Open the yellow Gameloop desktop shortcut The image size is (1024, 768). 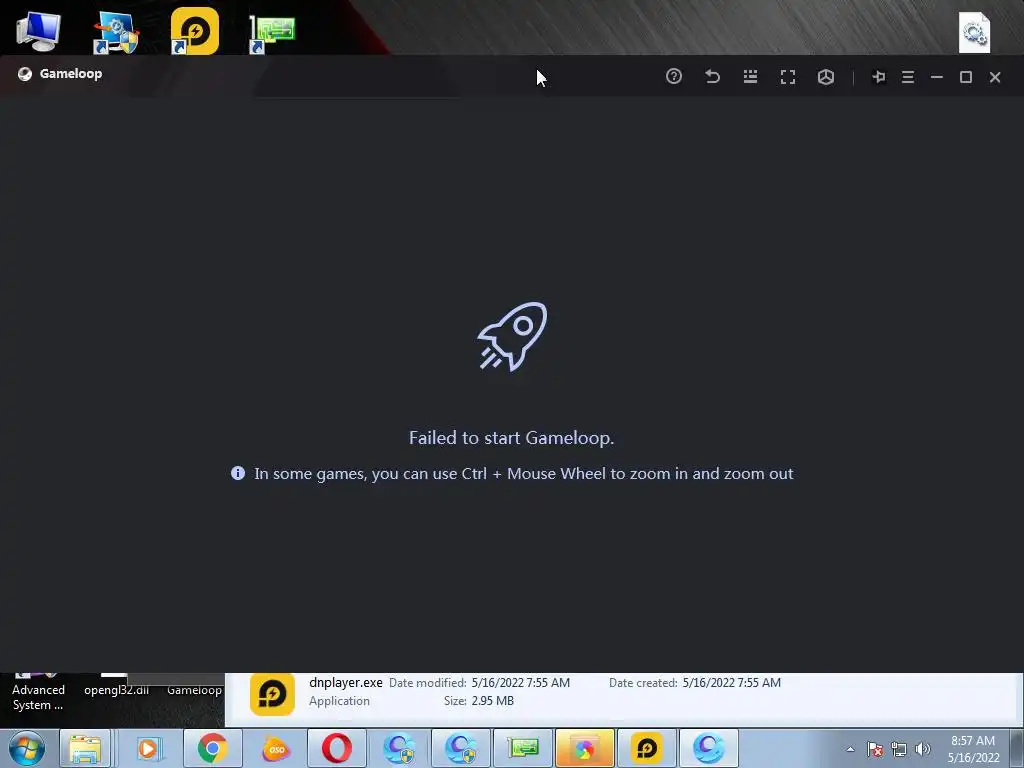[195, 31]
